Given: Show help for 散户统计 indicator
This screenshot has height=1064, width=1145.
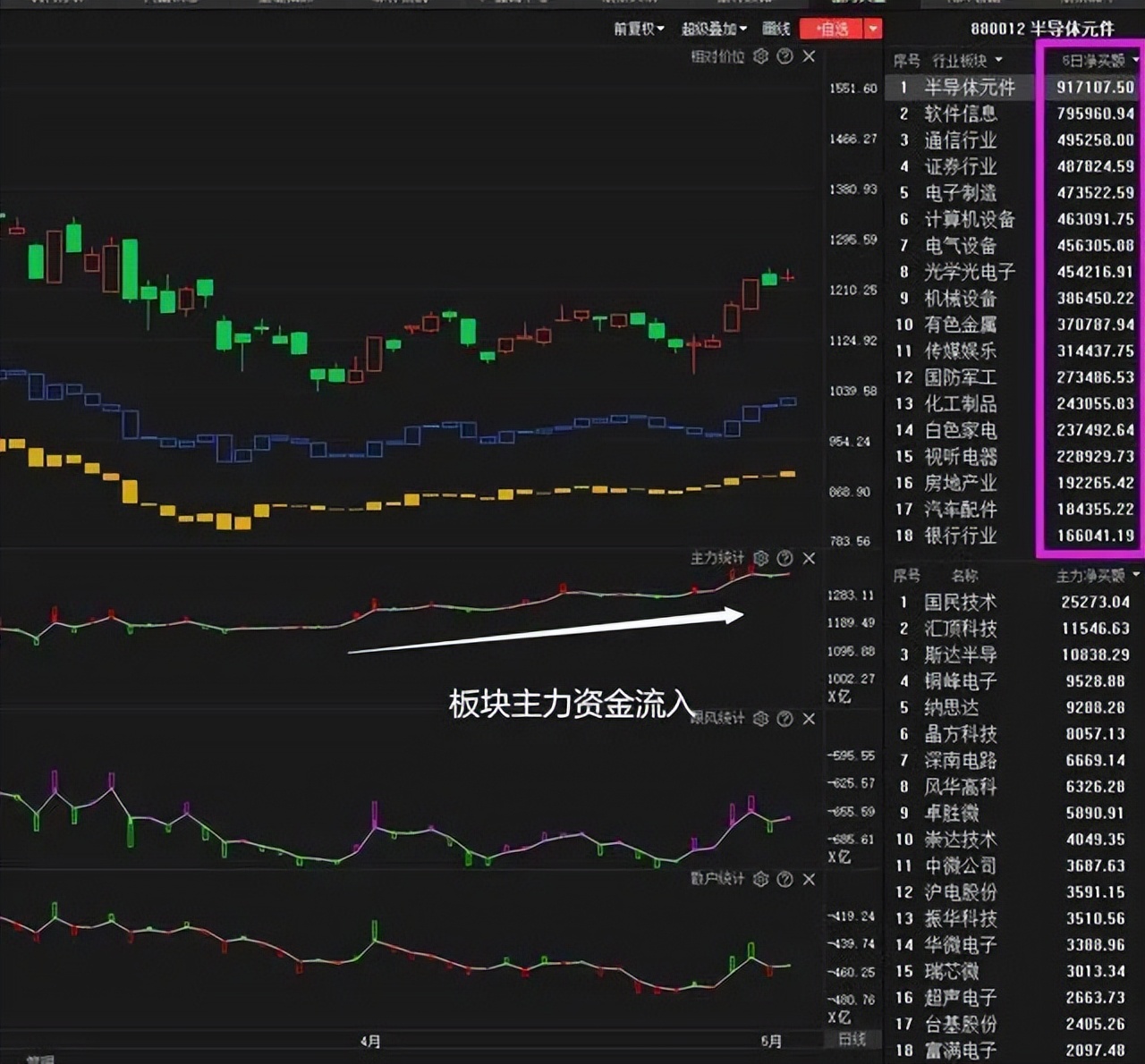Looking at the screenshot, I should [785, 879].
